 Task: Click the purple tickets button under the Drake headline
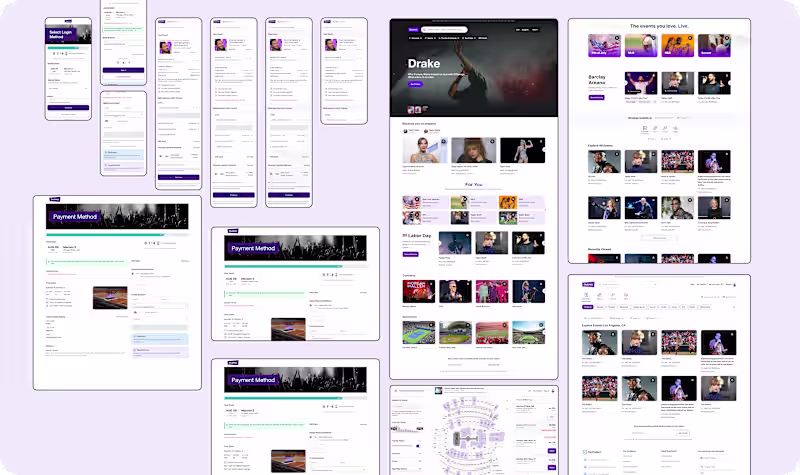click(415, 84)
